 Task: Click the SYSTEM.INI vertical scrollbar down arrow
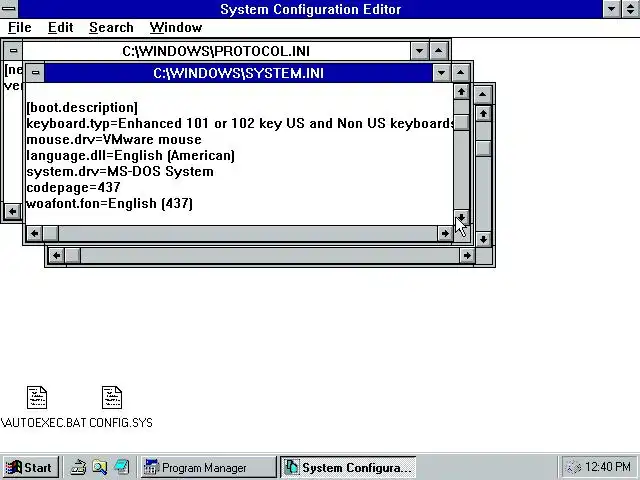pos(461,217)
